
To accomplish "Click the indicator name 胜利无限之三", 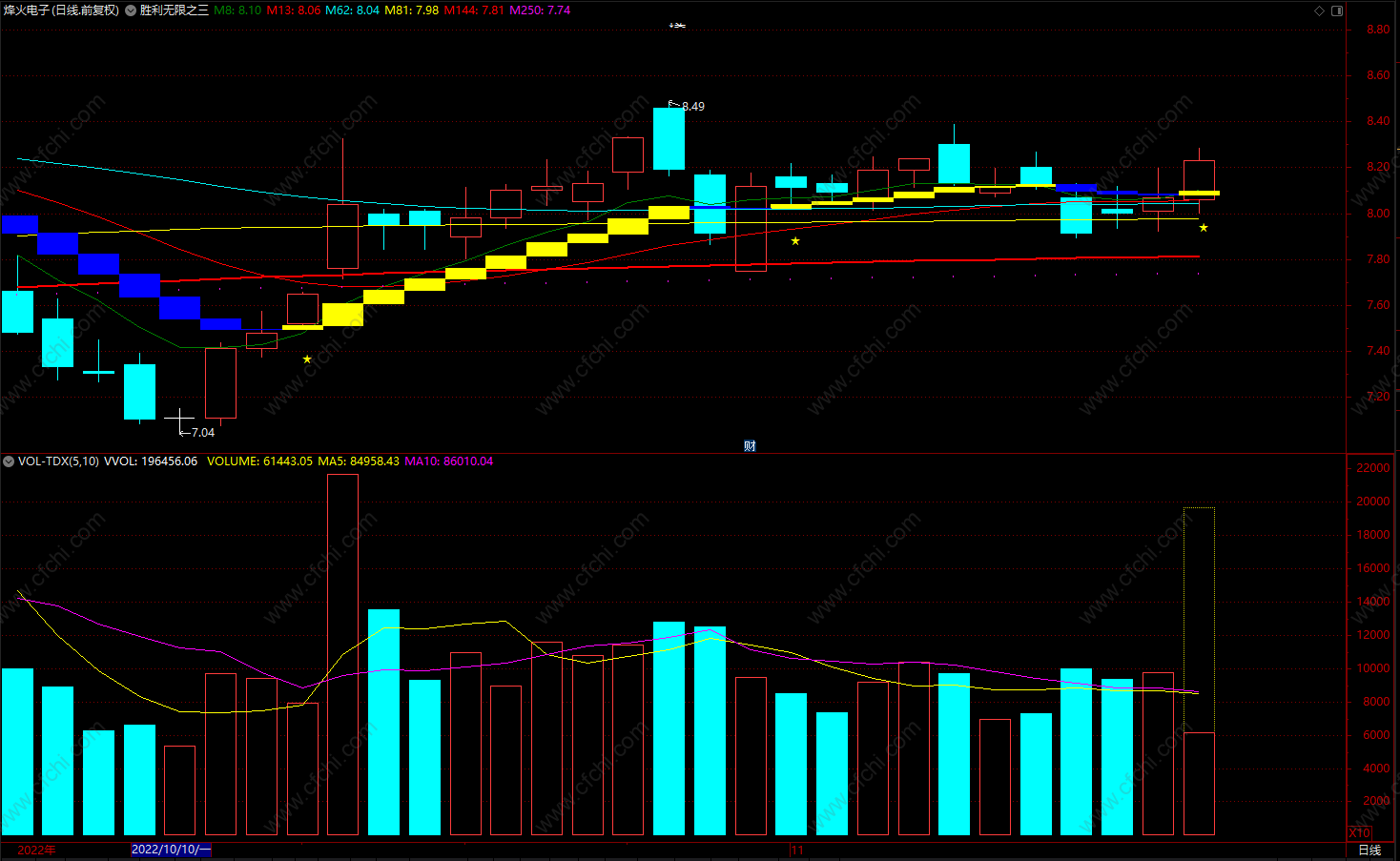I will 174,10.
